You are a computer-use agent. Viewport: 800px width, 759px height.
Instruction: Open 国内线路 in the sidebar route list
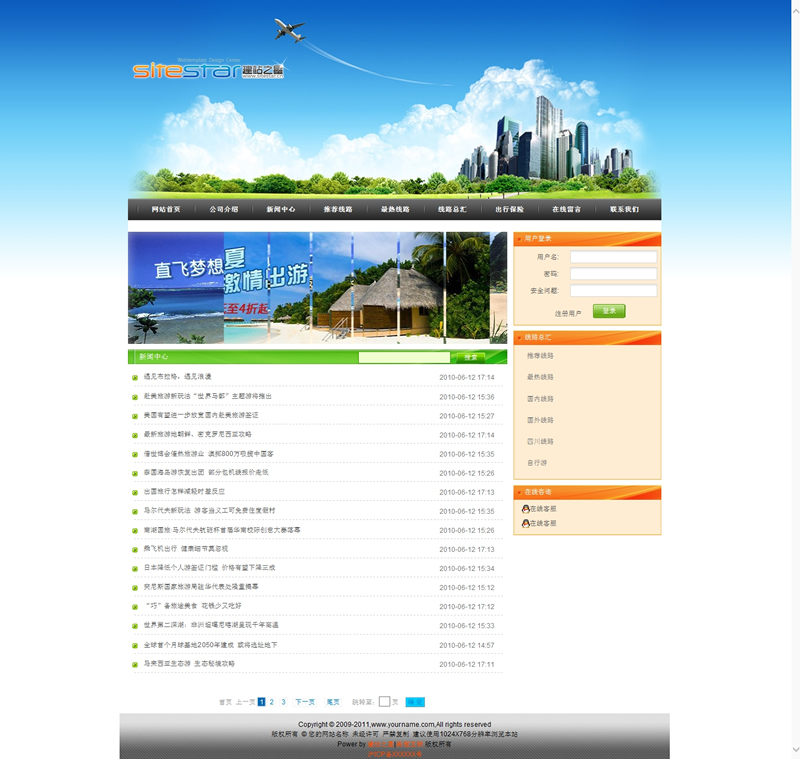[541, 399]
